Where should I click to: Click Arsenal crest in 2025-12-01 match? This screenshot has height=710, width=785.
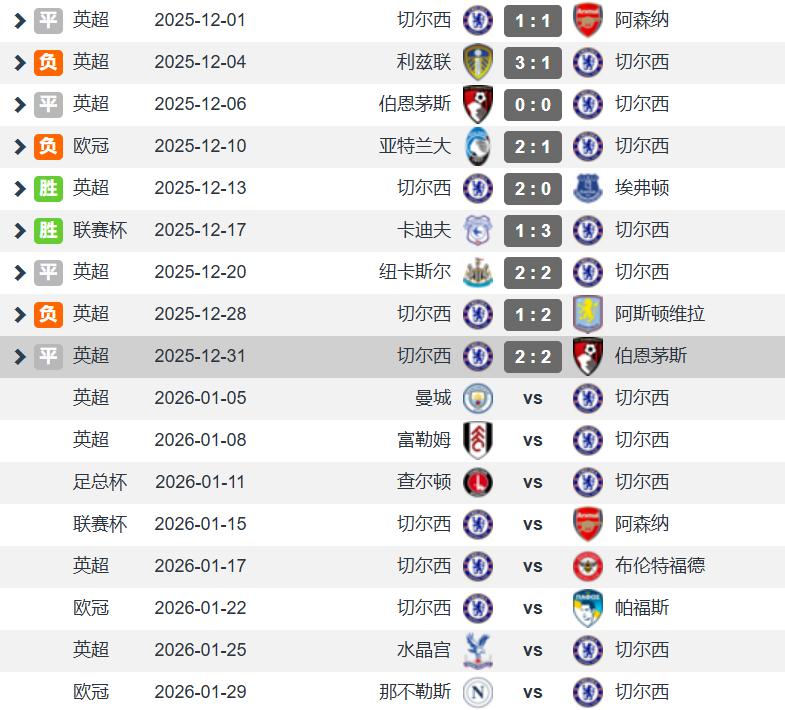point(588,20)
